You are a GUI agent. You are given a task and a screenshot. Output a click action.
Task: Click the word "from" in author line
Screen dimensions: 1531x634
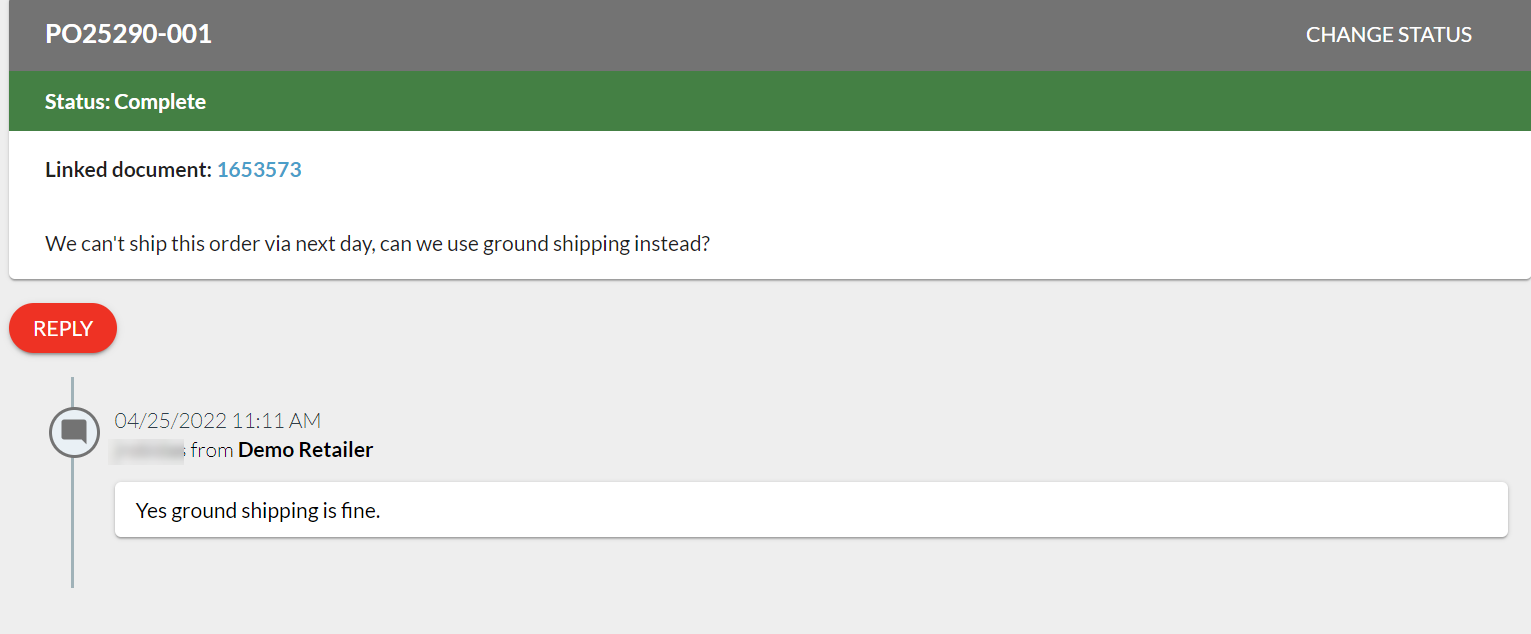pos(212,450)
